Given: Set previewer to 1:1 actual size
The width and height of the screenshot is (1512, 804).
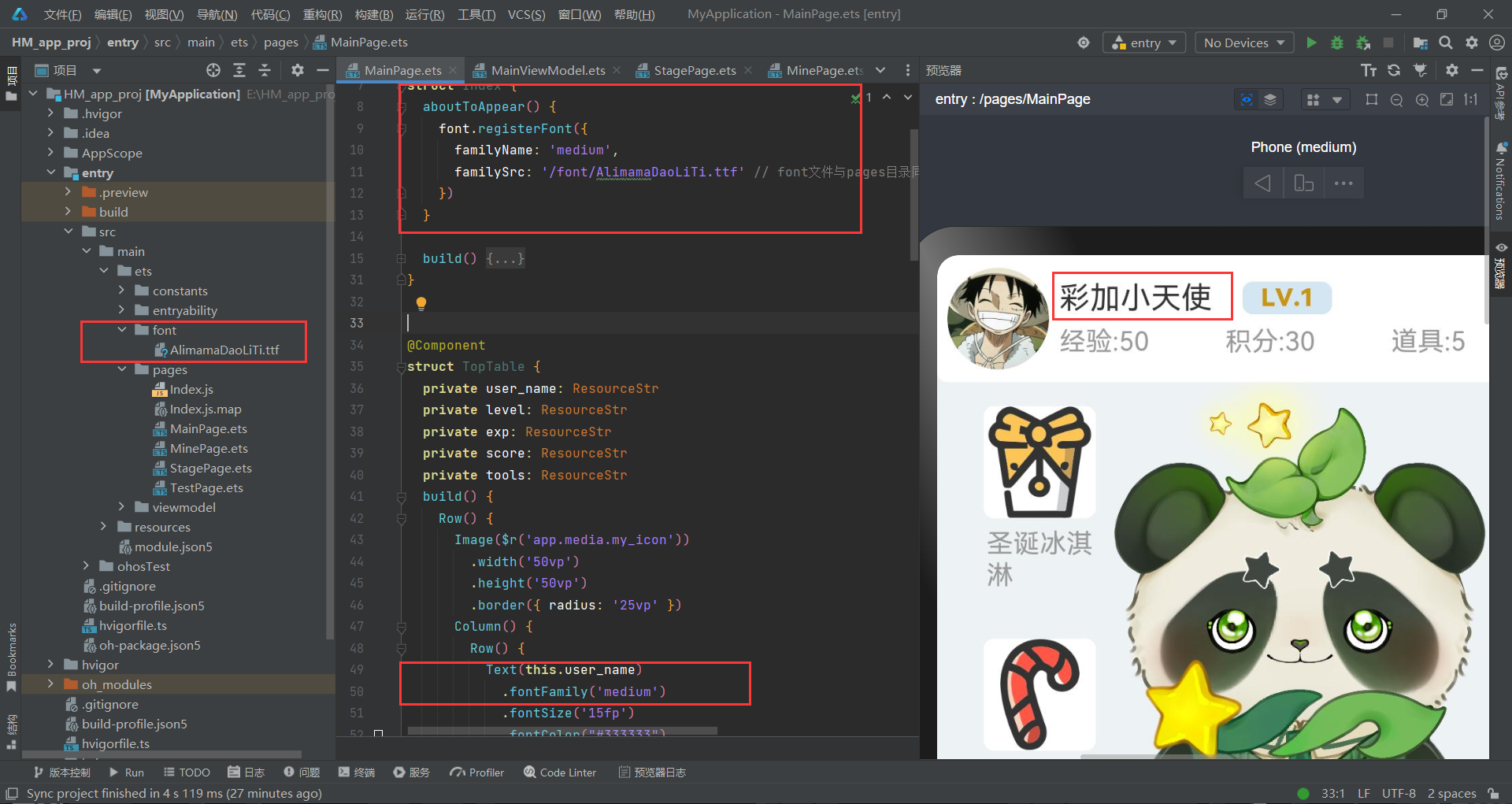Looking at the screenshot, I should 1470,99.
